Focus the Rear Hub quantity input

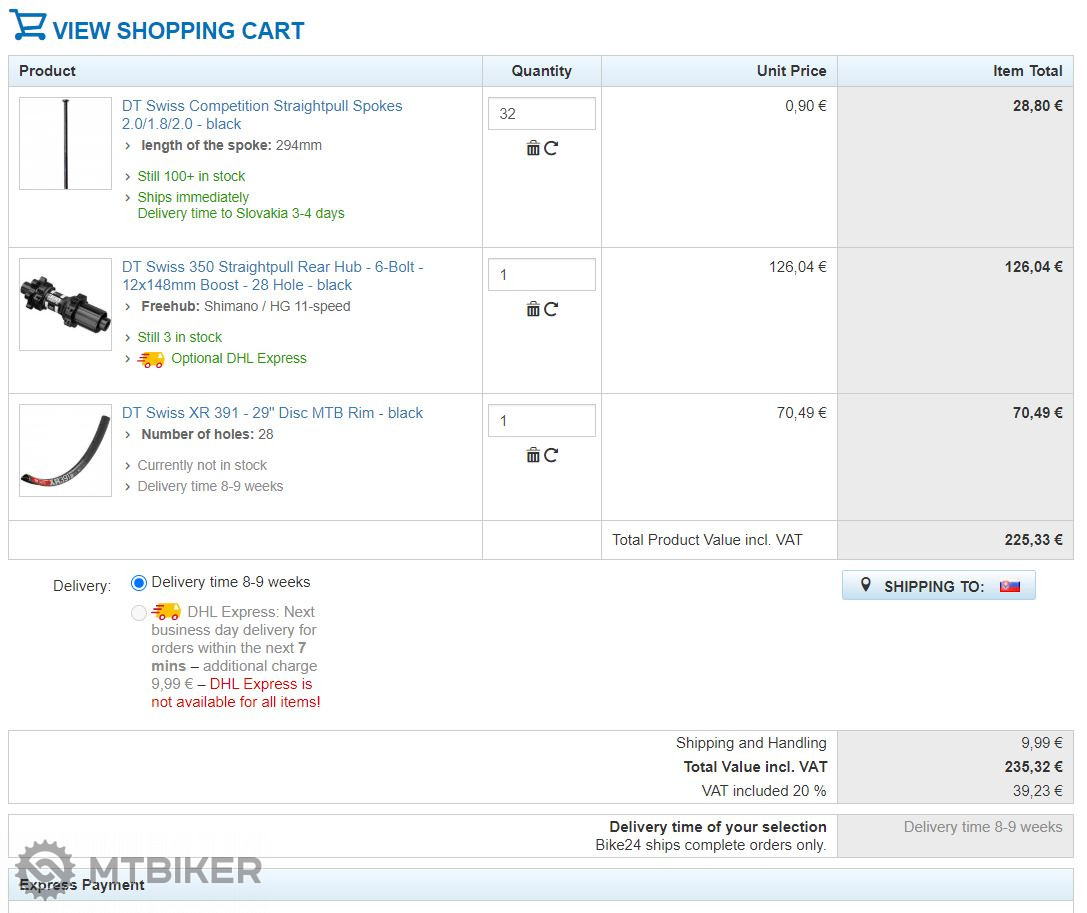pyautogui.click(x=541, y=275)
